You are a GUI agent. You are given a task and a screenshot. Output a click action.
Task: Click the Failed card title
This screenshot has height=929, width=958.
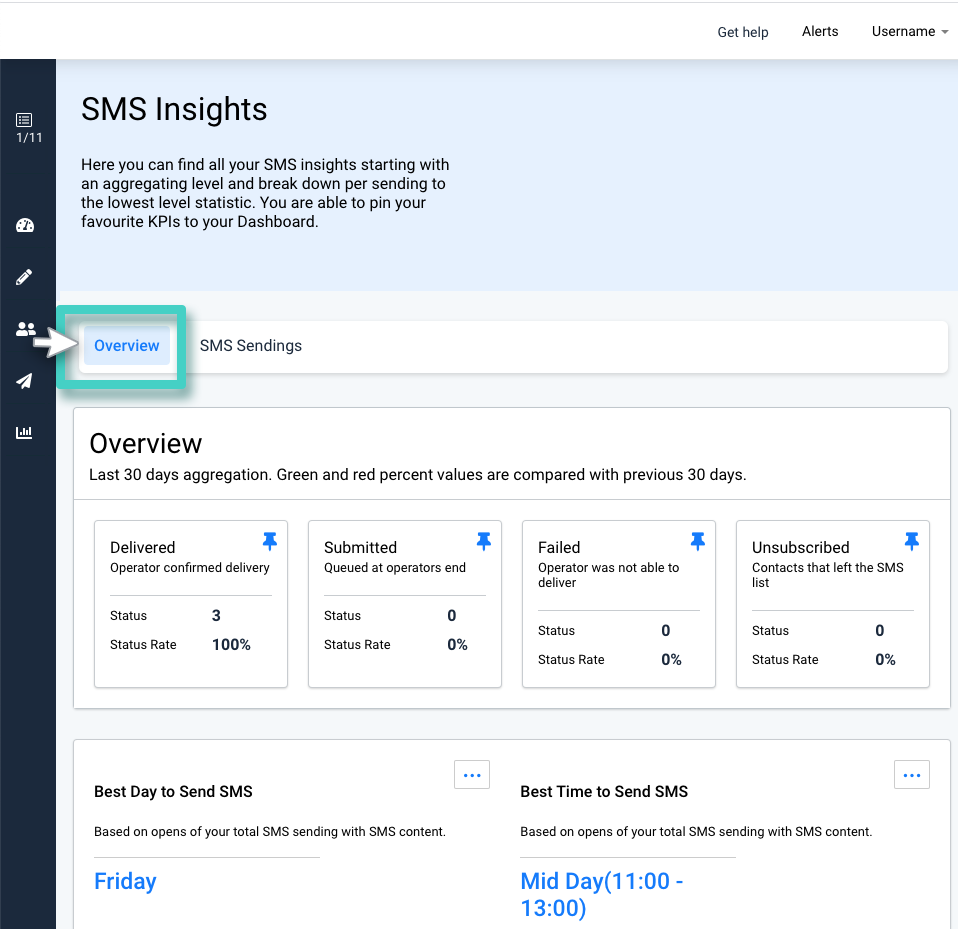pos(558,547)
